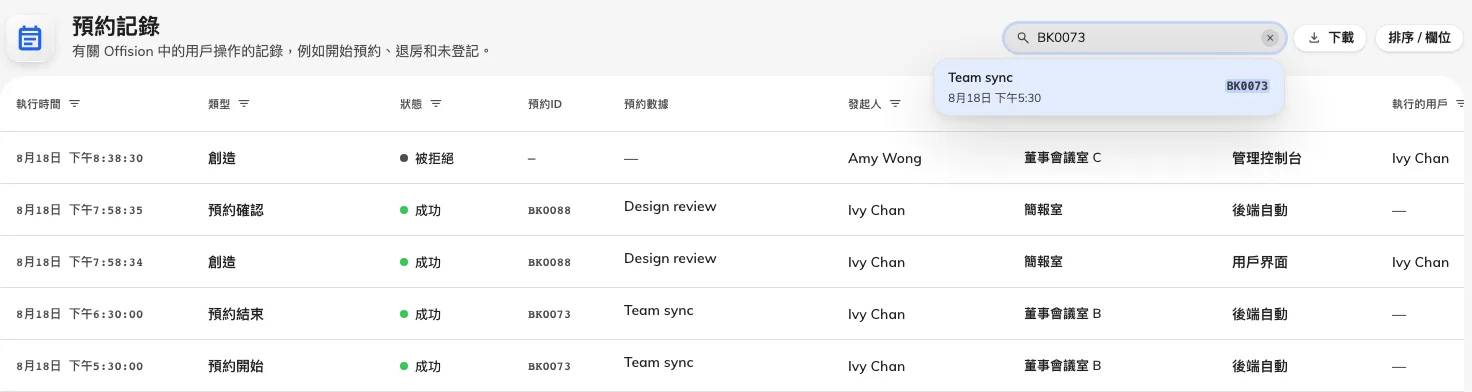Viewport: 1472px width, 392px height.
Task: Click 成功 status in the 預約確認 row
Action: coord(420,210)
